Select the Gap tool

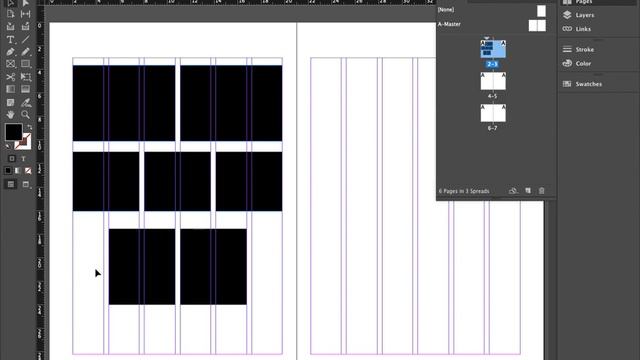pyautogui.click(x=25, y=14)
